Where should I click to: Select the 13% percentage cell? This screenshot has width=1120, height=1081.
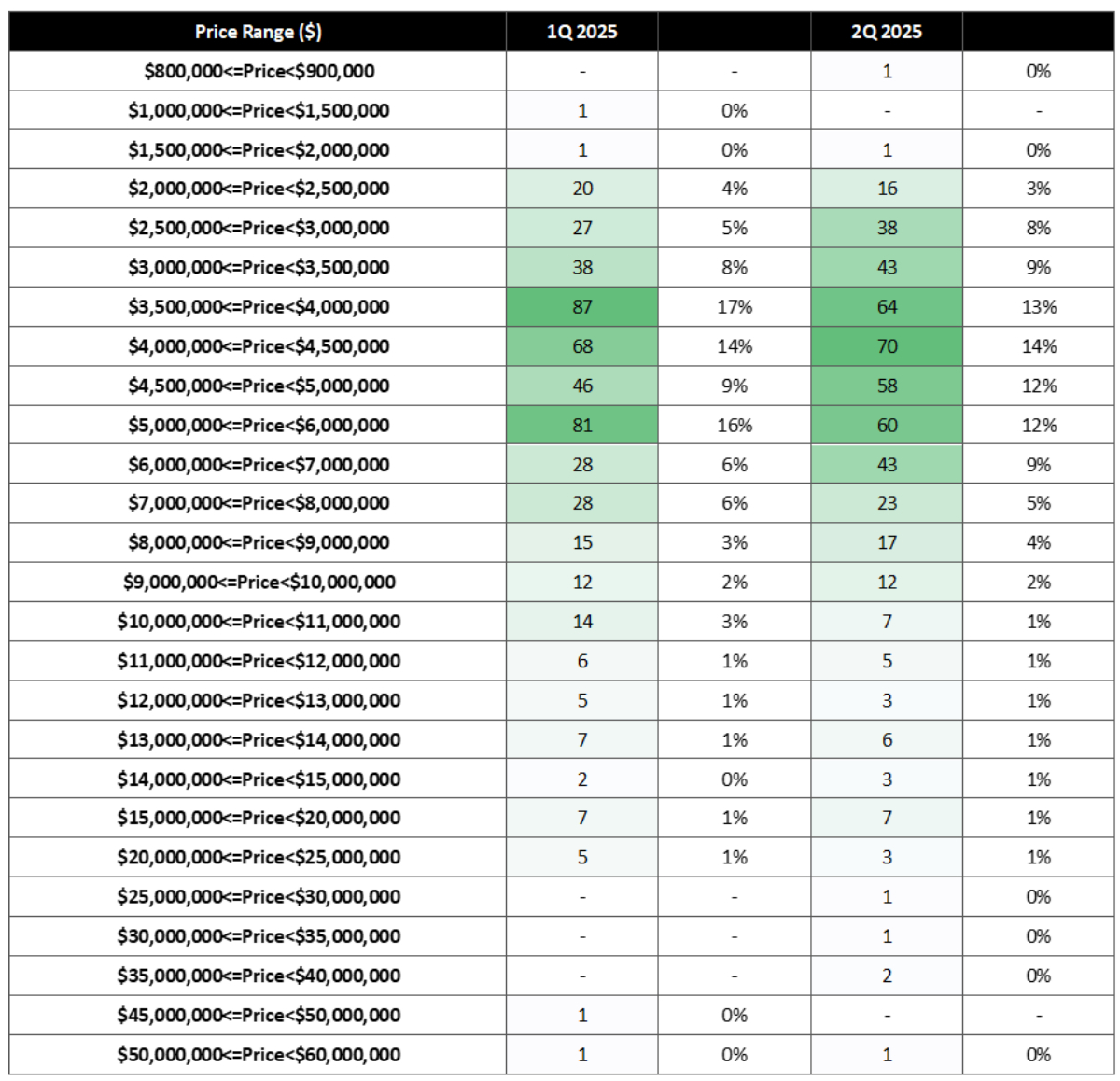click(1039, 307)
